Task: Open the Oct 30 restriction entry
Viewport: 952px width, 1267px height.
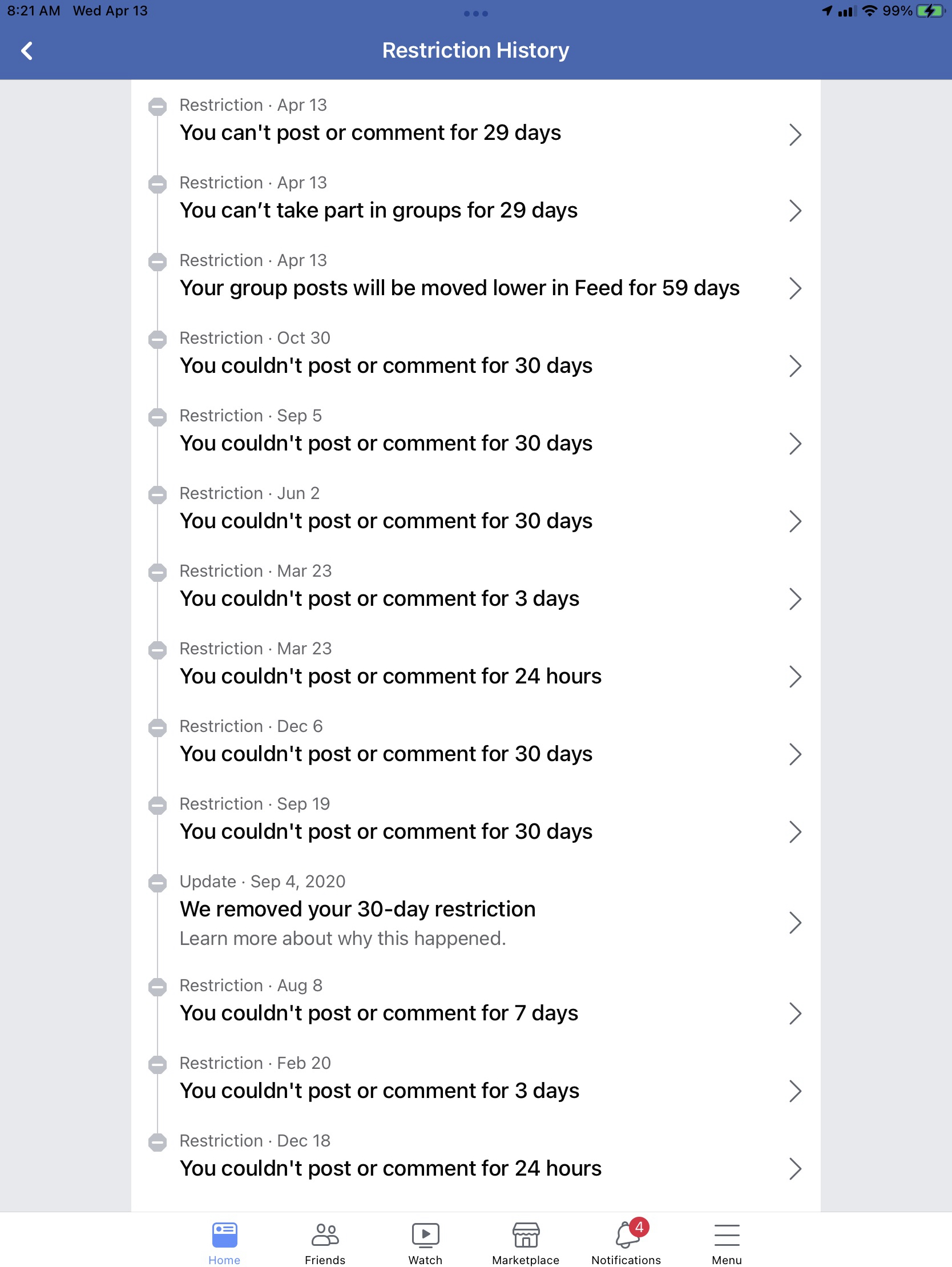Action: (x=475, y=353)
